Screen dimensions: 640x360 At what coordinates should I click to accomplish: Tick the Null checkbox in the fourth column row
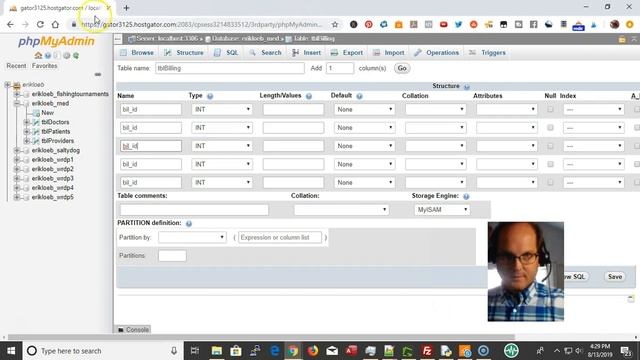click(550, 164)
